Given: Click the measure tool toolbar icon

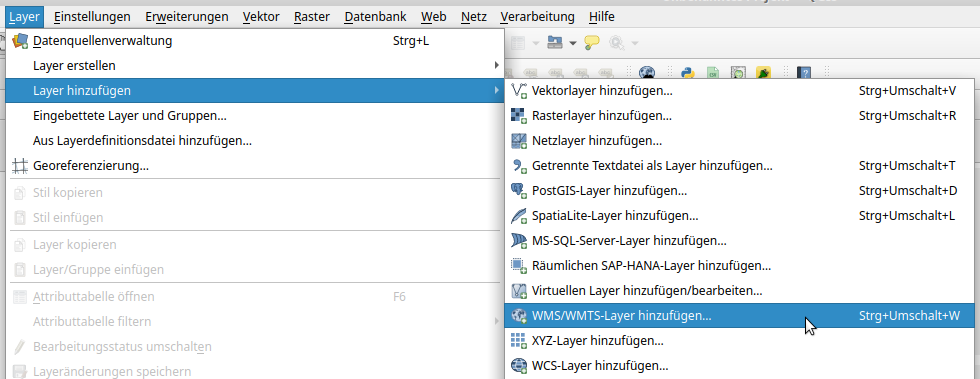Looking at the screenshot, I should click(x=554, y=43).
